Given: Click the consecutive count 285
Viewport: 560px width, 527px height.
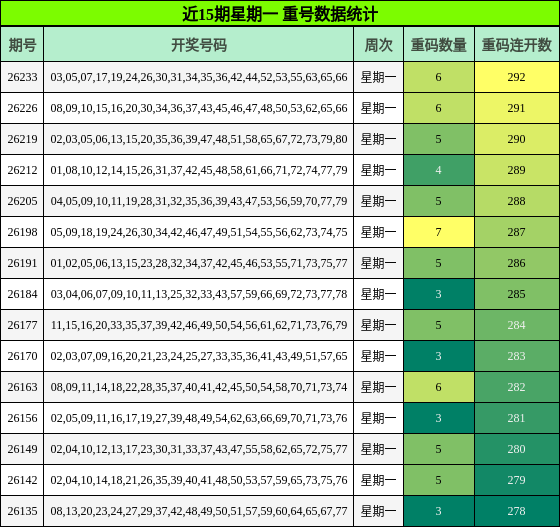Looking at the screenshot, I should 517,294.
